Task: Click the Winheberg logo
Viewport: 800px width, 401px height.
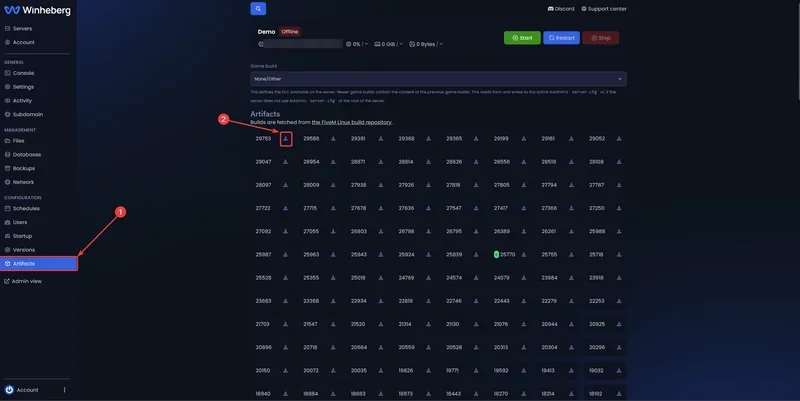Action: pyautogui.click(x=38, y=10)
